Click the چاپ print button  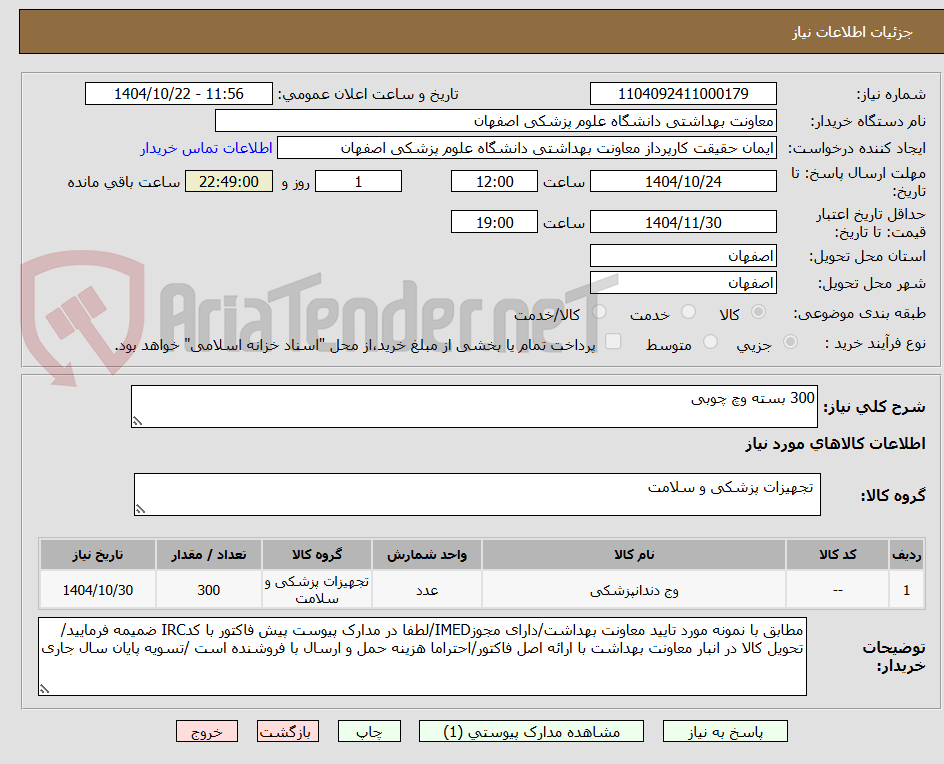point(369,731)
